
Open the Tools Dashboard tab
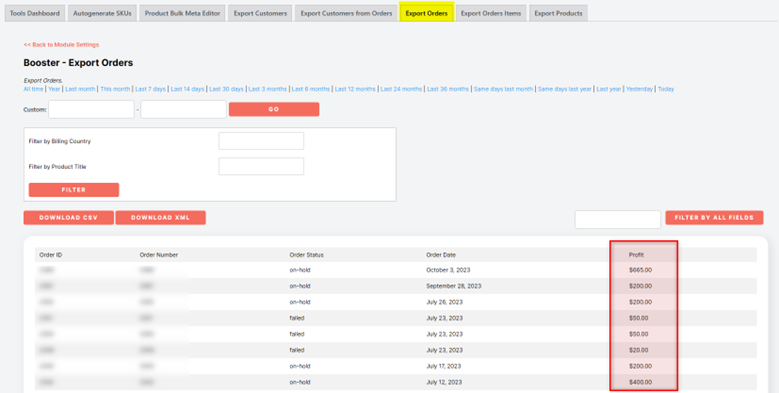[35, 13]
